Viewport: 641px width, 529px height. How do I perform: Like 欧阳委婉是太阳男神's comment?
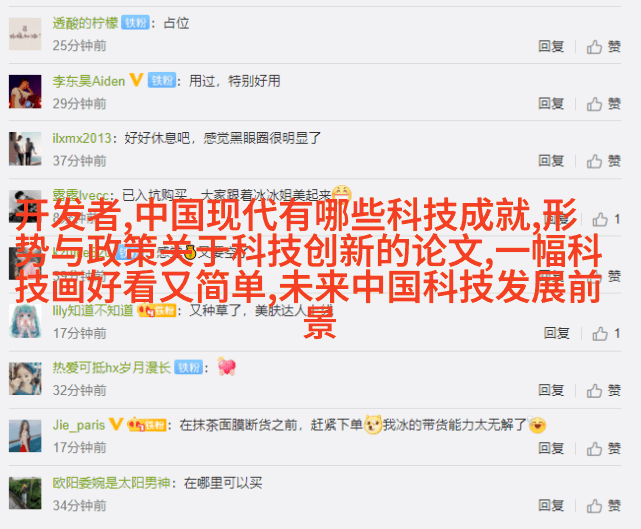click(x=603, y=506)
